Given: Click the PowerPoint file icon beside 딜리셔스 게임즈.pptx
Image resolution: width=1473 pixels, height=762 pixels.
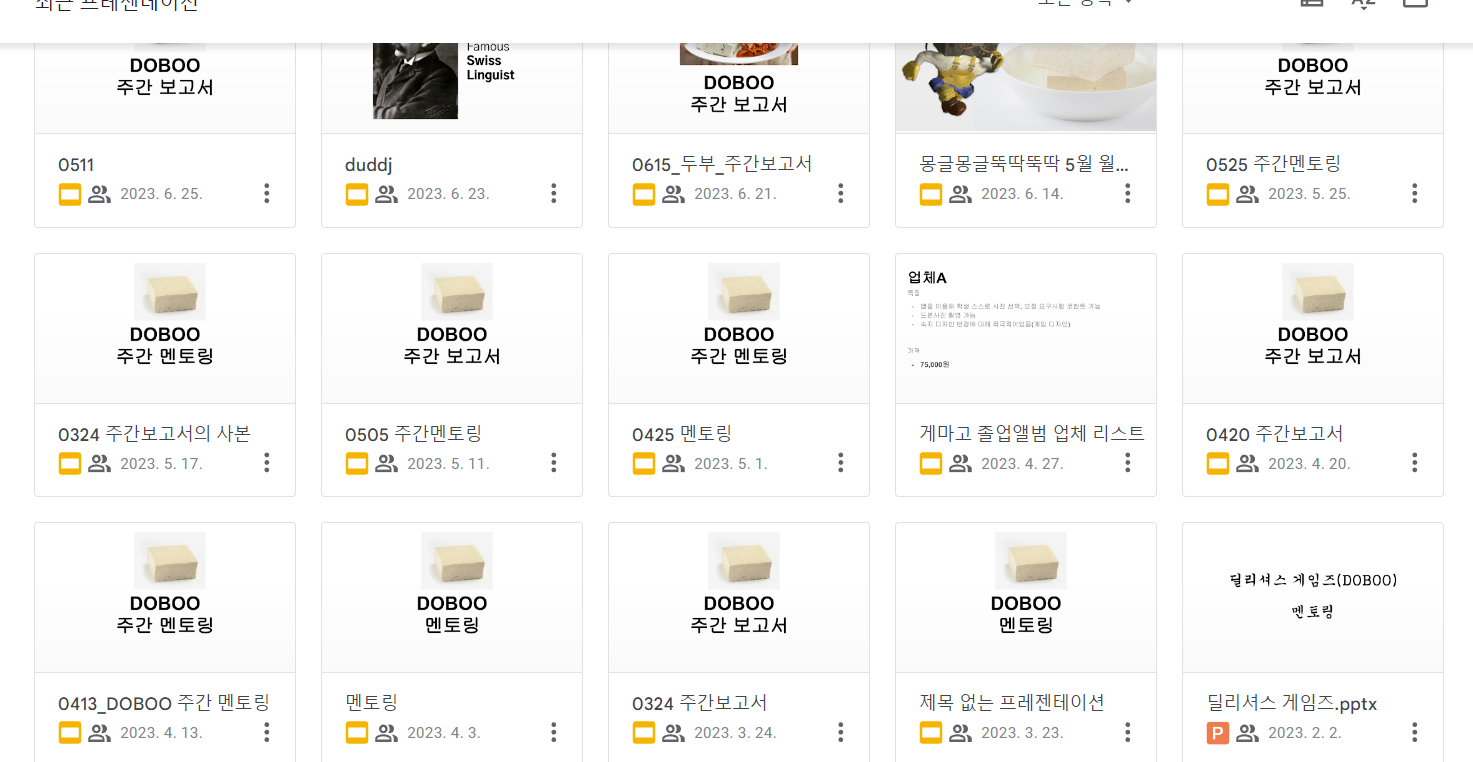Looking at the screenshot, I should point(1217,733).
